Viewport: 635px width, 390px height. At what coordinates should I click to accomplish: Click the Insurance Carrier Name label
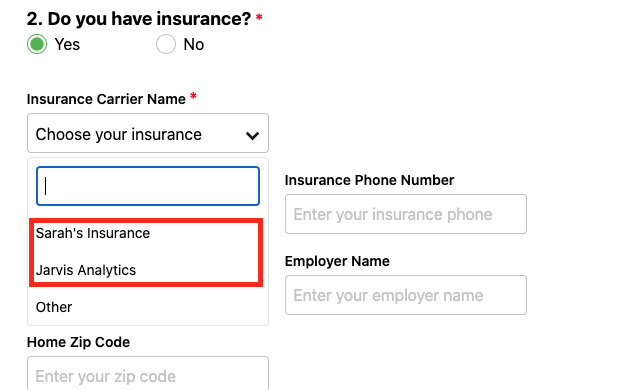(106, 99)
